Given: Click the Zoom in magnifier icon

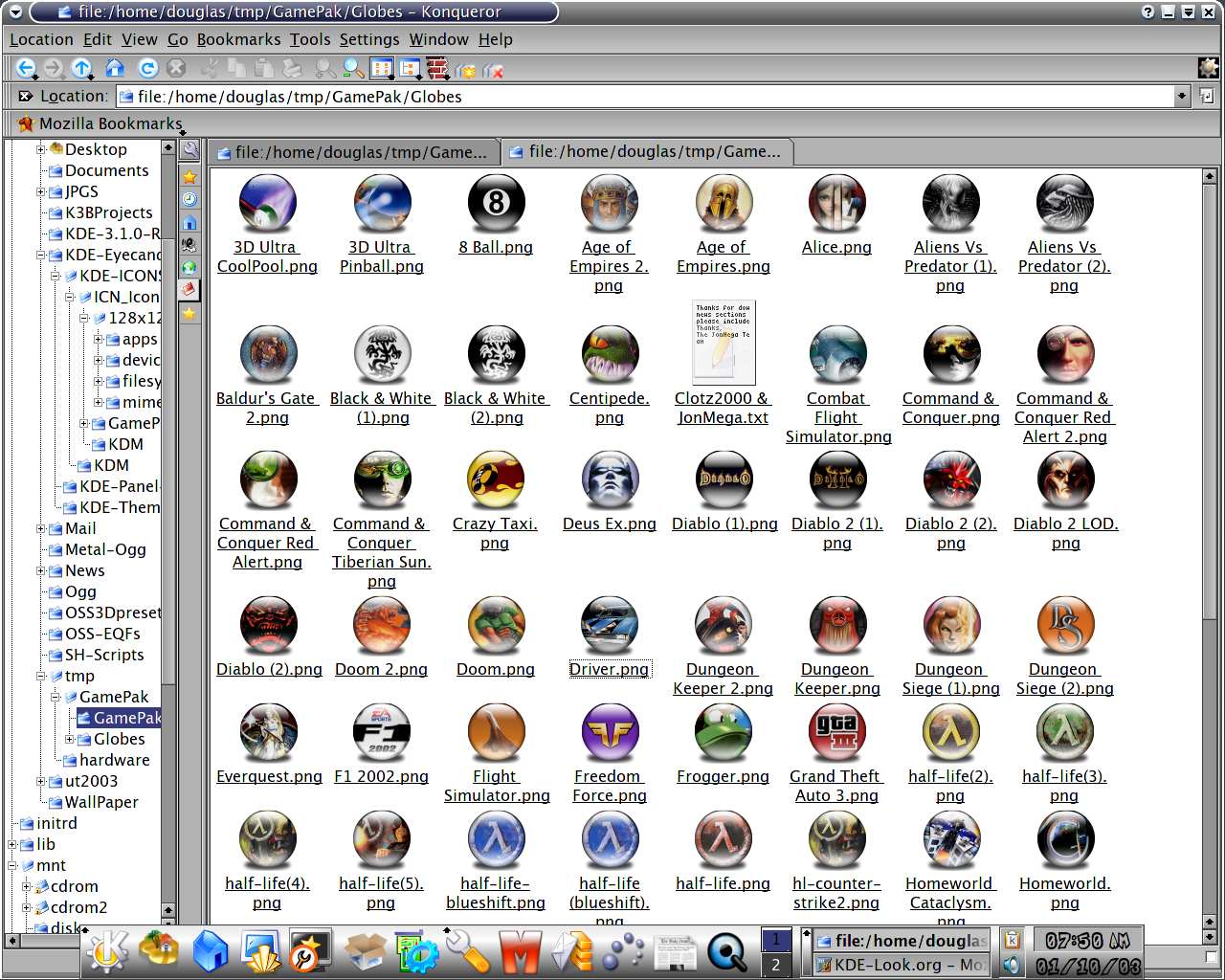Looking at the screenshot, I should [x=325, y=68].
